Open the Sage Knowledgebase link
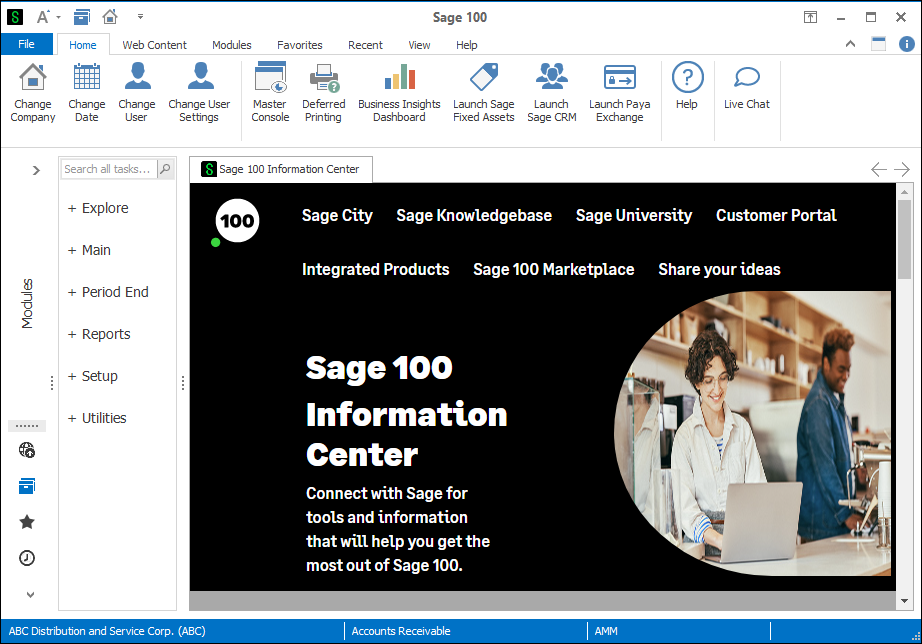The height and width of the screenshot is (644, 922). pyautogui.click(x=474, y=215)
